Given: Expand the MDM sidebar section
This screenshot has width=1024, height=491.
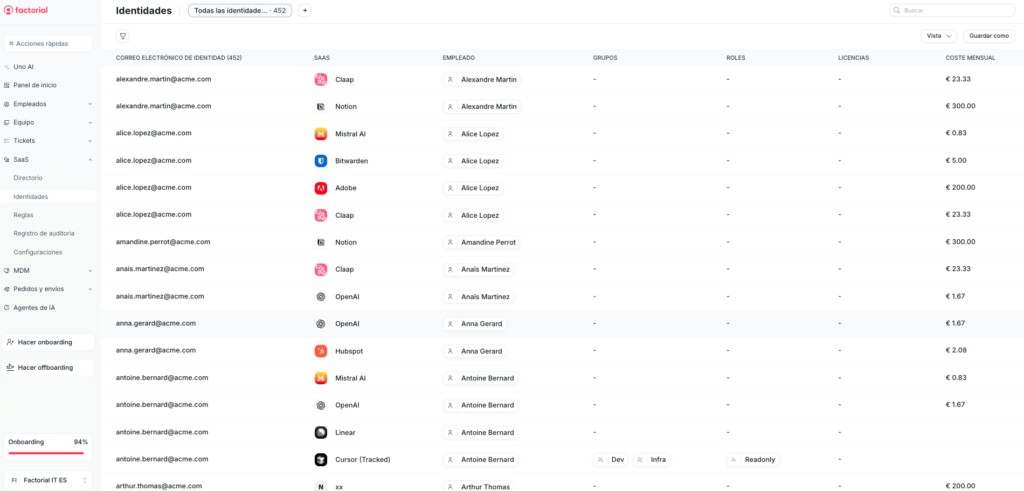Looking at the screenshot, I should [x=48, y=270].
